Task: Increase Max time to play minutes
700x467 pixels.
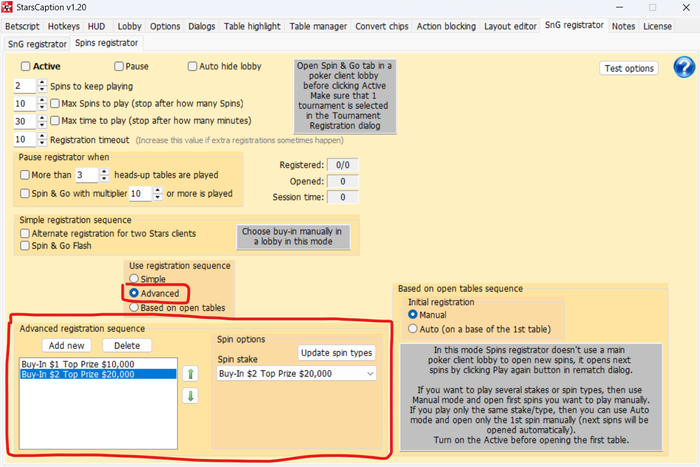Action: (42, 118)
